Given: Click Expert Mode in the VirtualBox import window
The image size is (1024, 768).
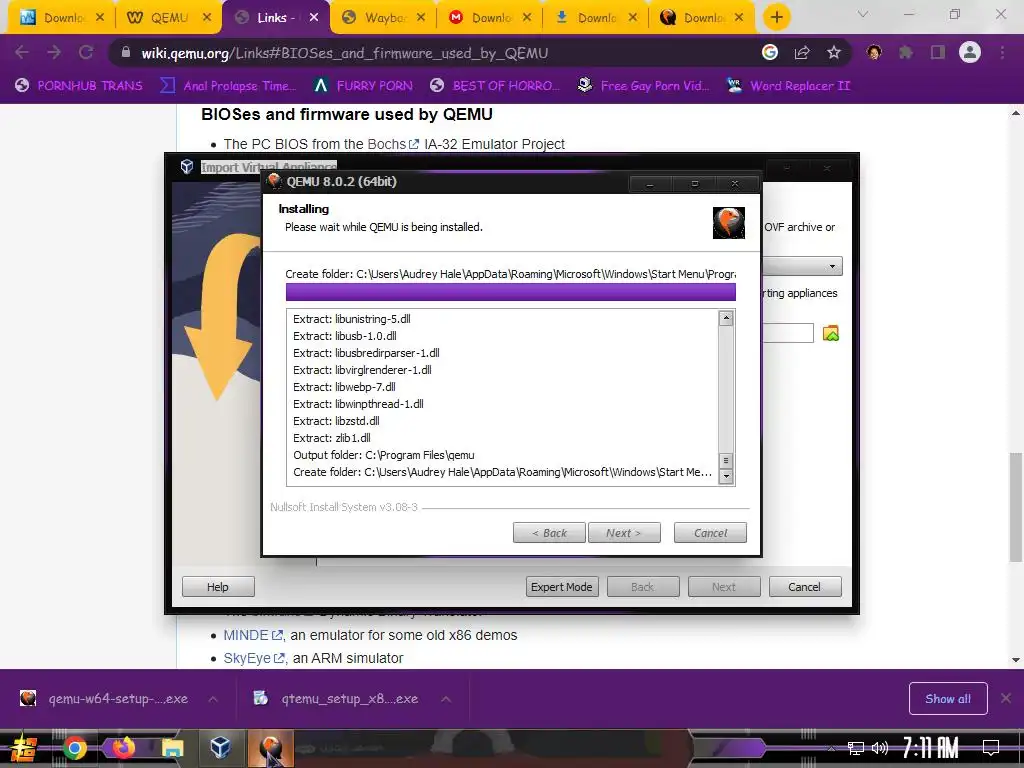Looking at the screenshot, I should (x=562, y=586).
